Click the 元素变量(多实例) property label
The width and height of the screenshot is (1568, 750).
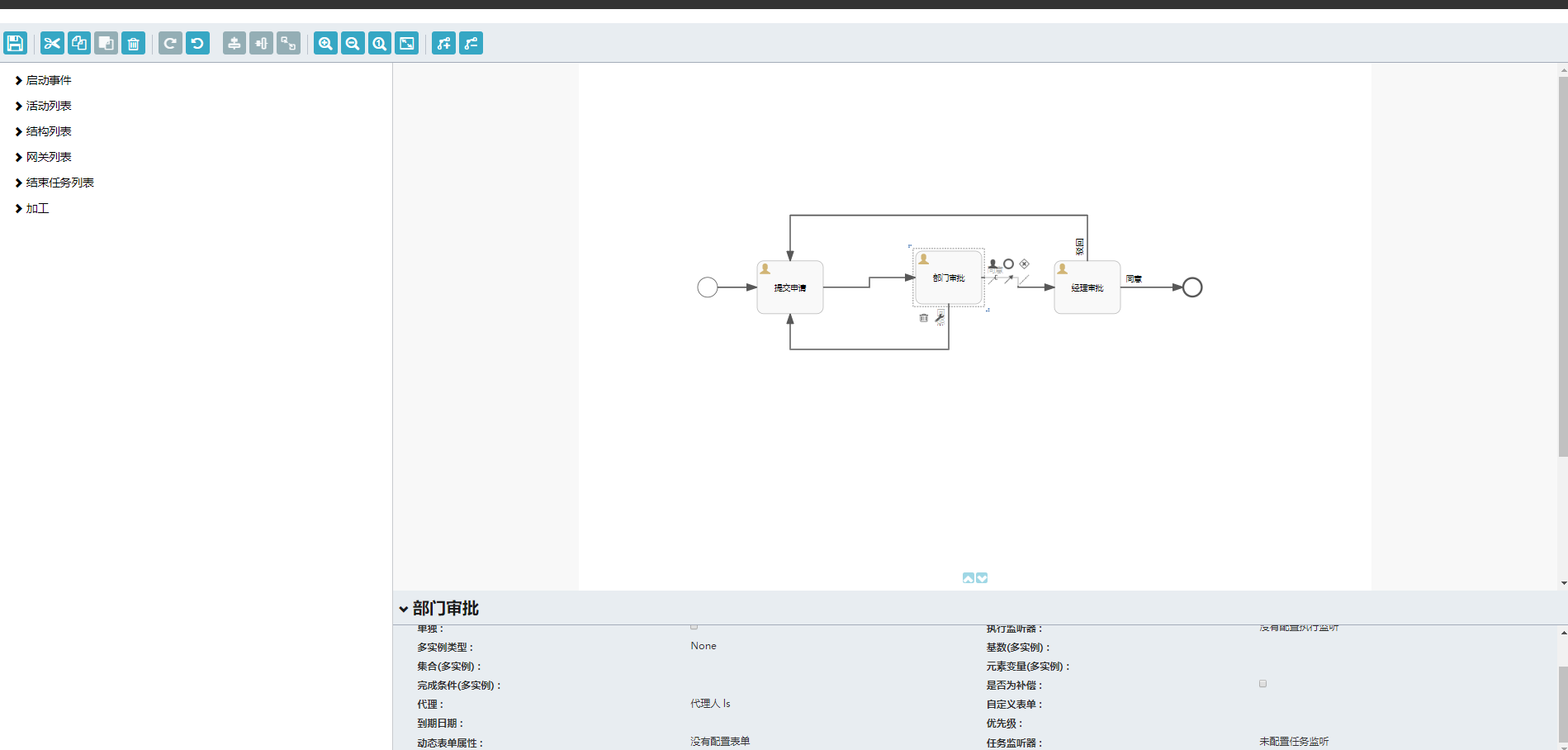click(1028, 667)
